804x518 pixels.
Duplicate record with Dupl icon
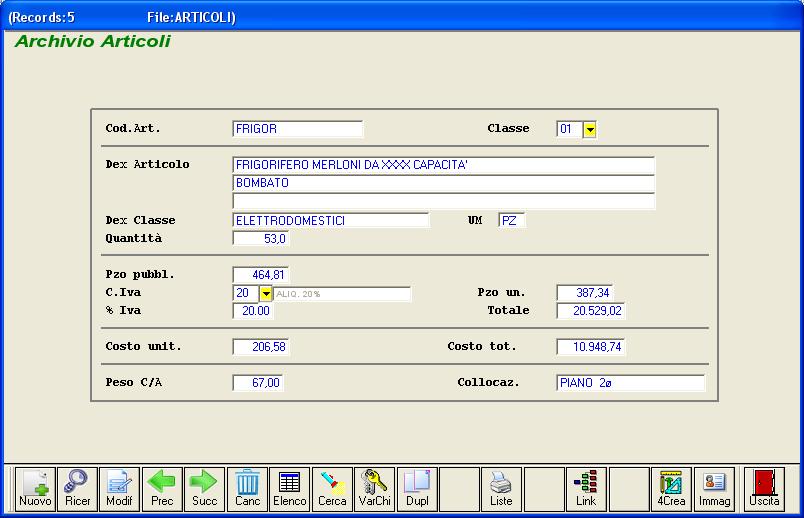[417, 489]
